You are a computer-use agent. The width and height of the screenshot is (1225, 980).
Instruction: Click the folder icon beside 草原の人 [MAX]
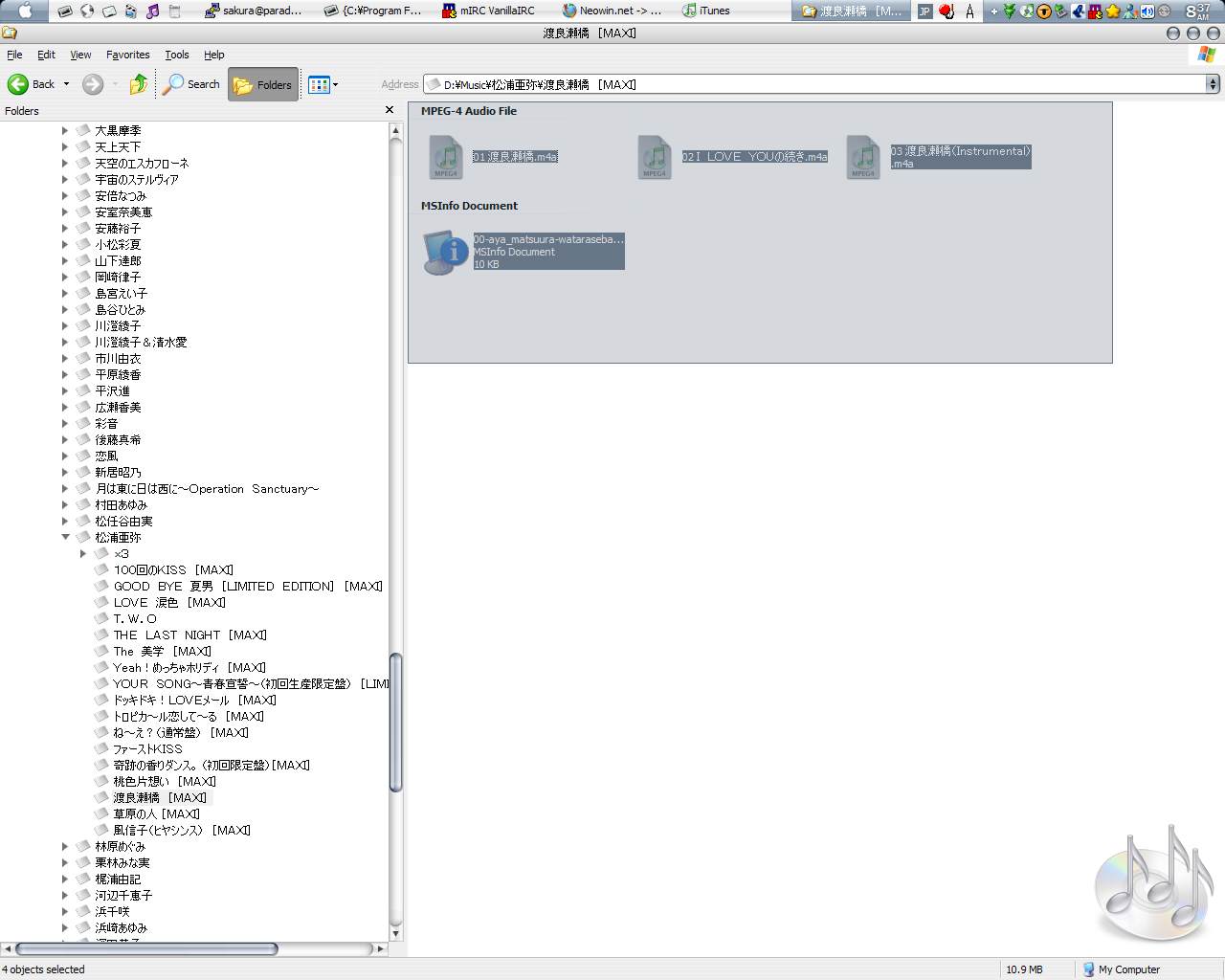[102, 814]
